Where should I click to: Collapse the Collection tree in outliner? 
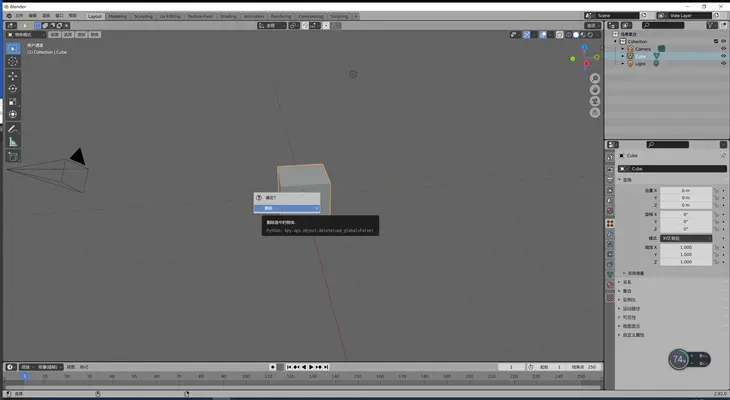click(615, 41)
